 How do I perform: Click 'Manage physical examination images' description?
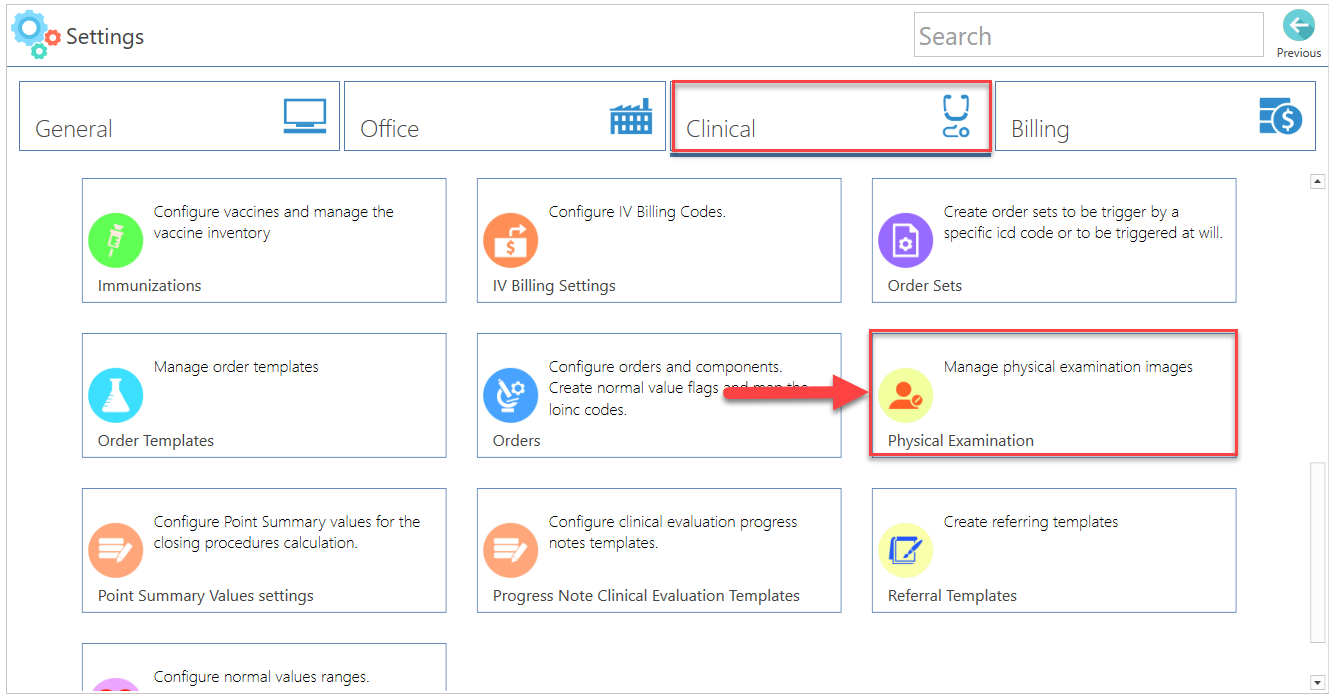(x=1068, y=367)
